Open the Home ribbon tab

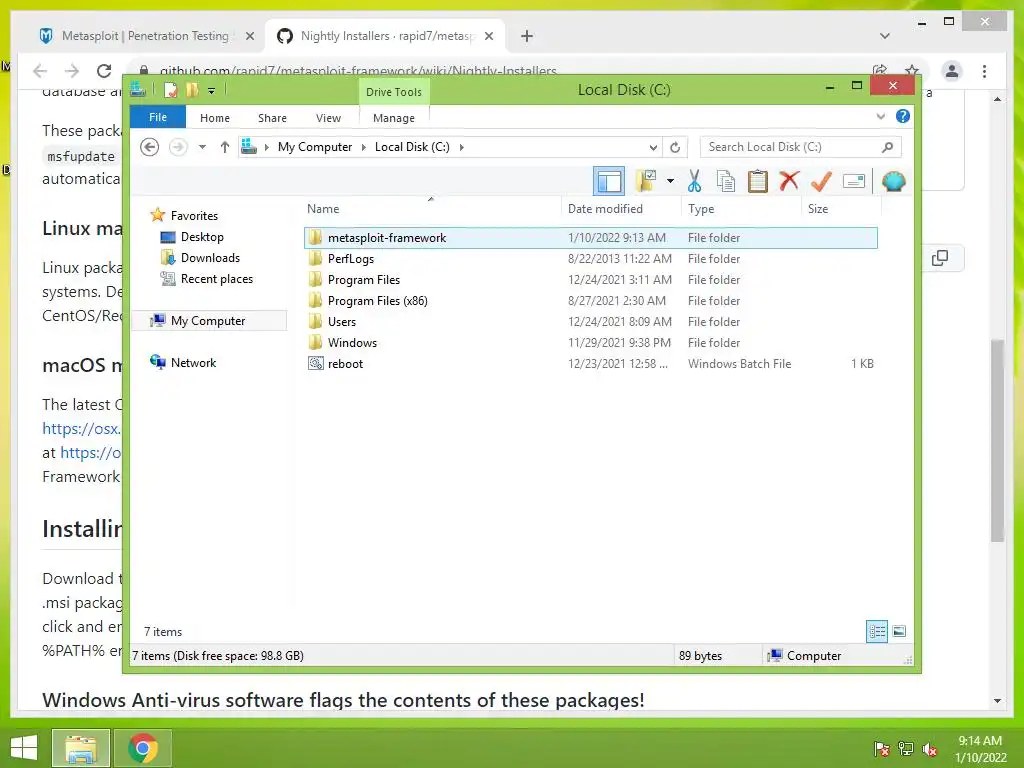[215, 118]
